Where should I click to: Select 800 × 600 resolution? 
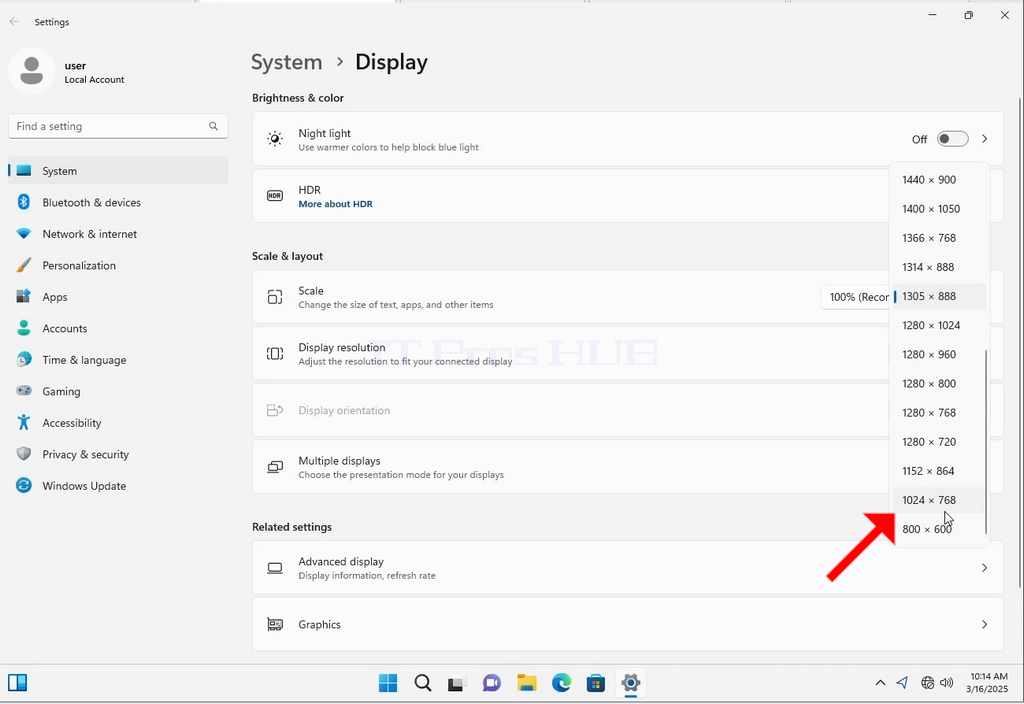939,529
